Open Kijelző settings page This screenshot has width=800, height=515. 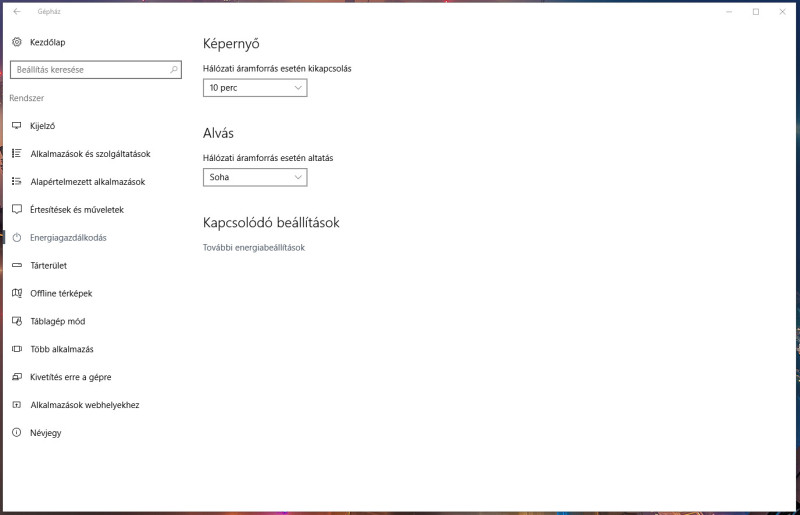[42, 126]
